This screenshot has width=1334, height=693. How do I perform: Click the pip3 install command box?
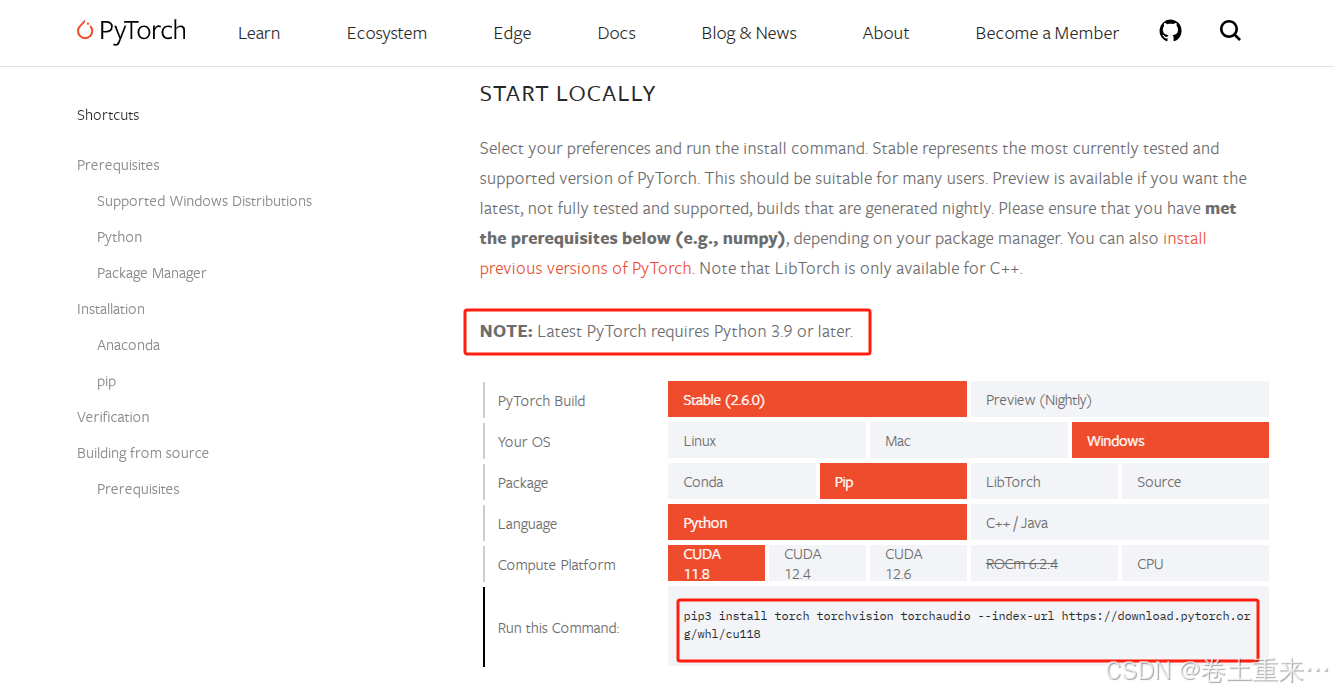[x=968, y=626]
